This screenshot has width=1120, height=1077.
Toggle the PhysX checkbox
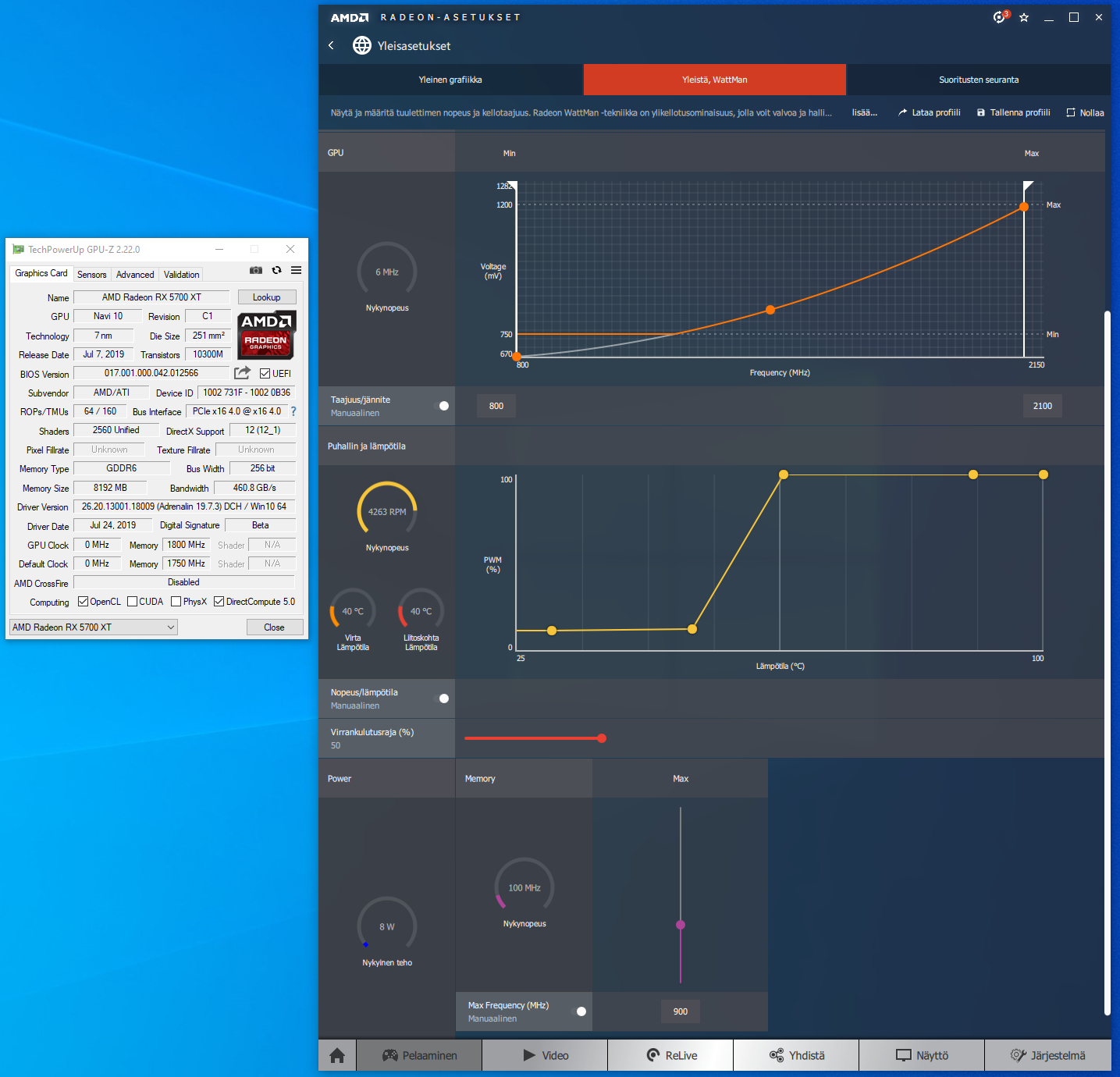point(176,602)
